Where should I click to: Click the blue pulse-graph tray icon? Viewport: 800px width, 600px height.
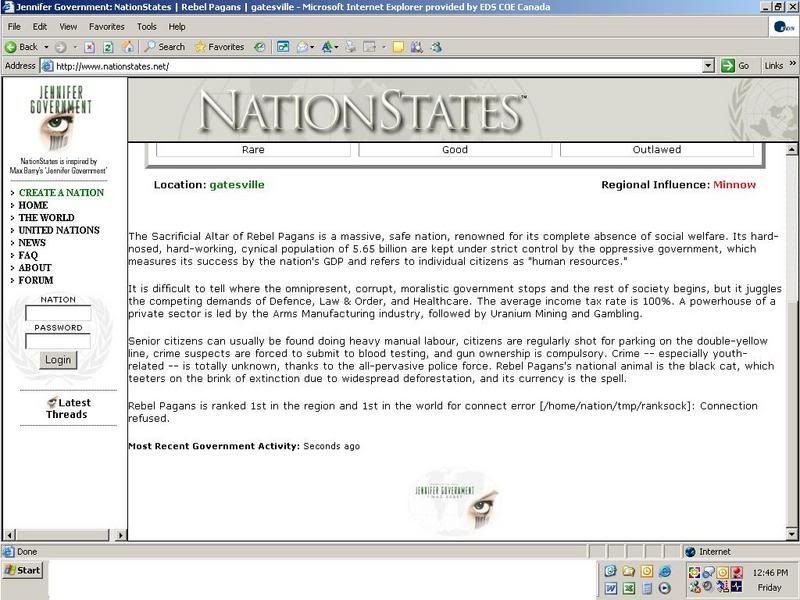pos(737,586)
